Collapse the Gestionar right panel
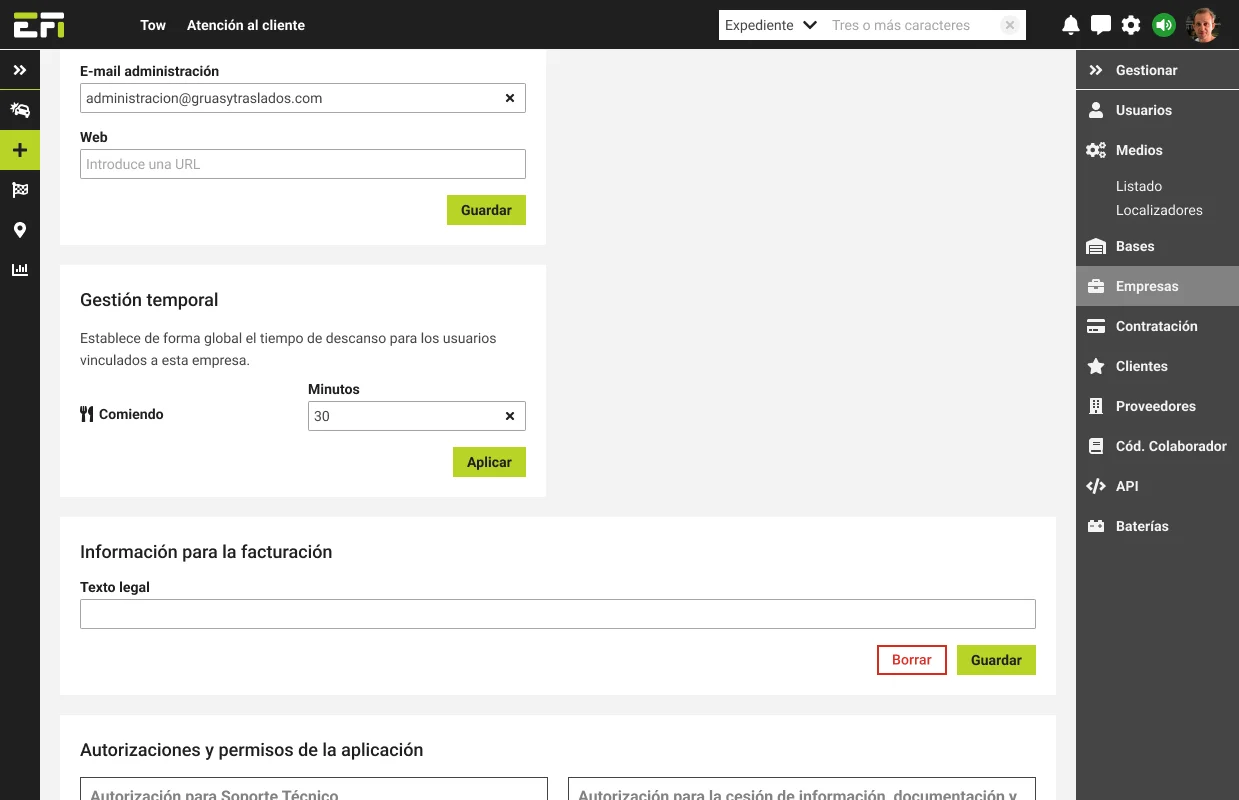1239x800 pixels. (1096, 70)
